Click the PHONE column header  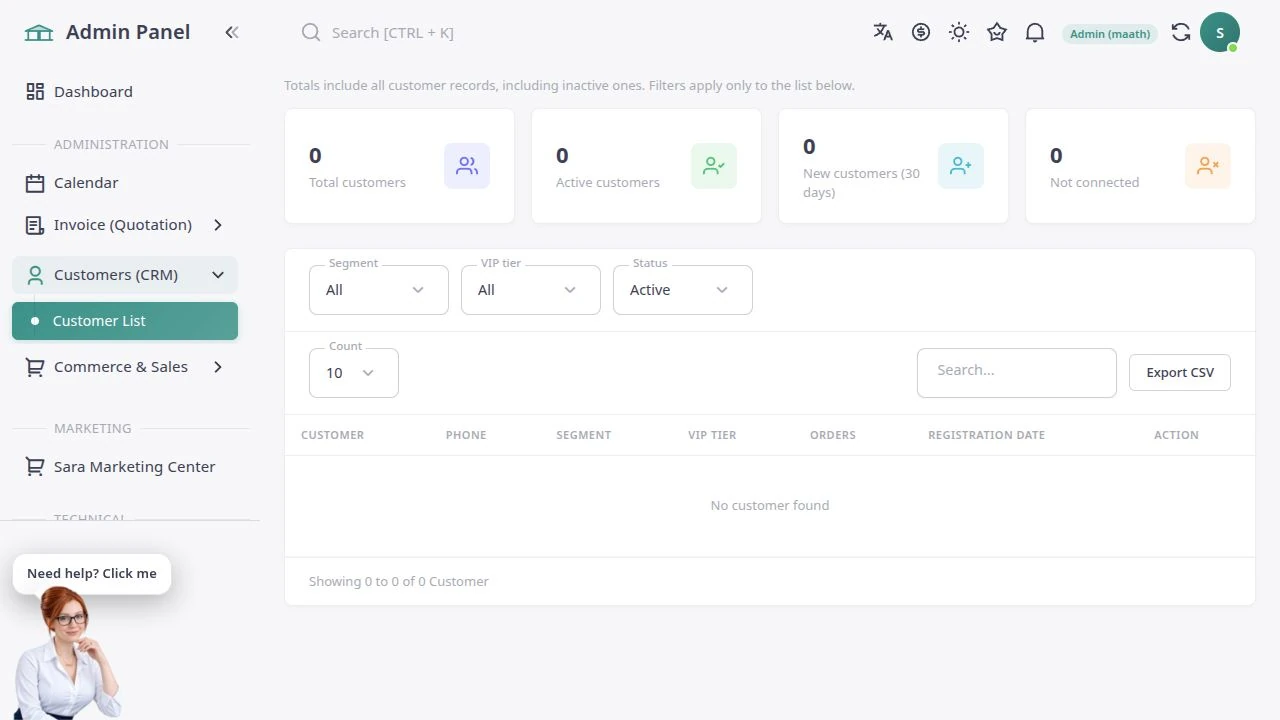click(x=466, y=435)
